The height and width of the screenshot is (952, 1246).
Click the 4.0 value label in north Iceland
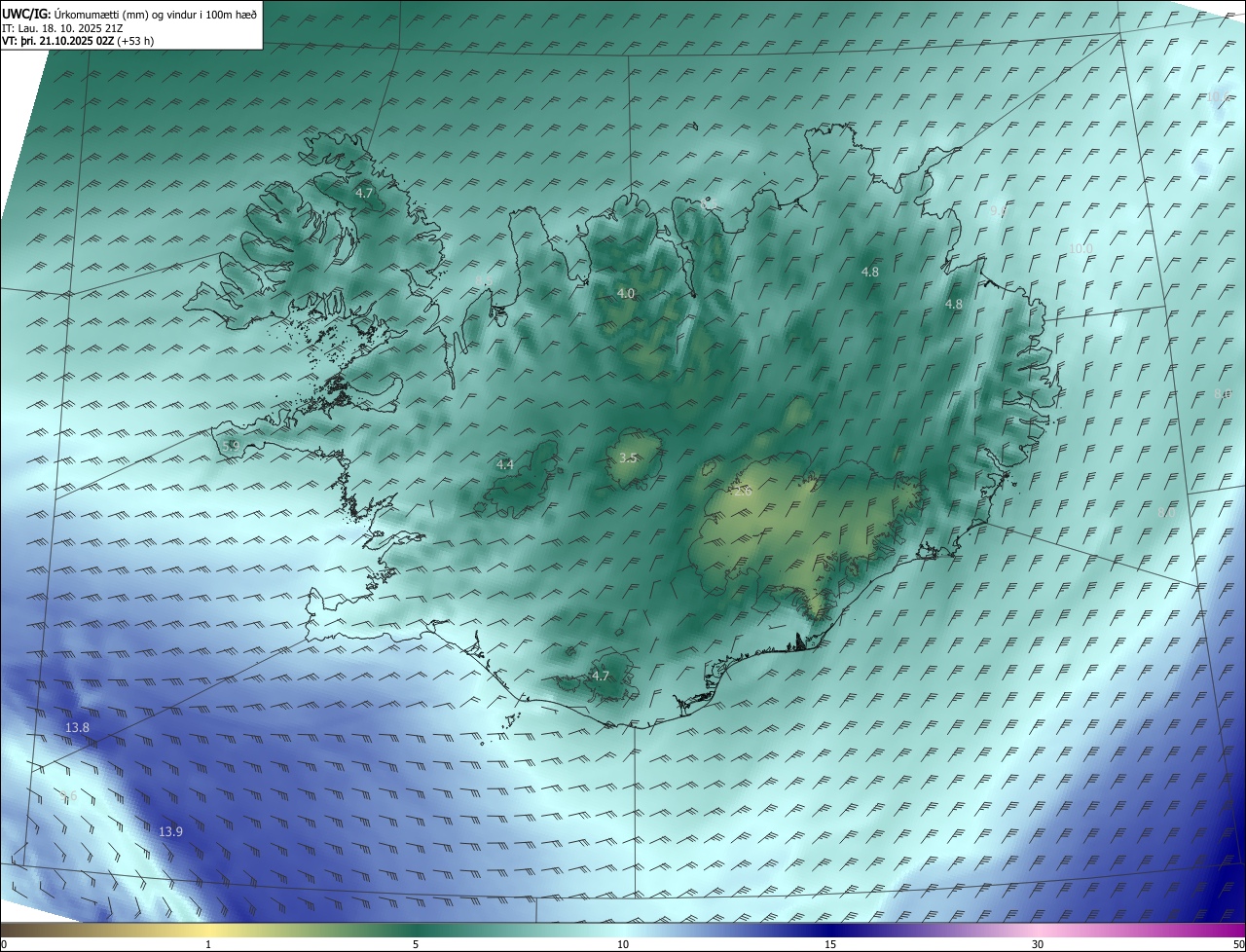[626, 293]
